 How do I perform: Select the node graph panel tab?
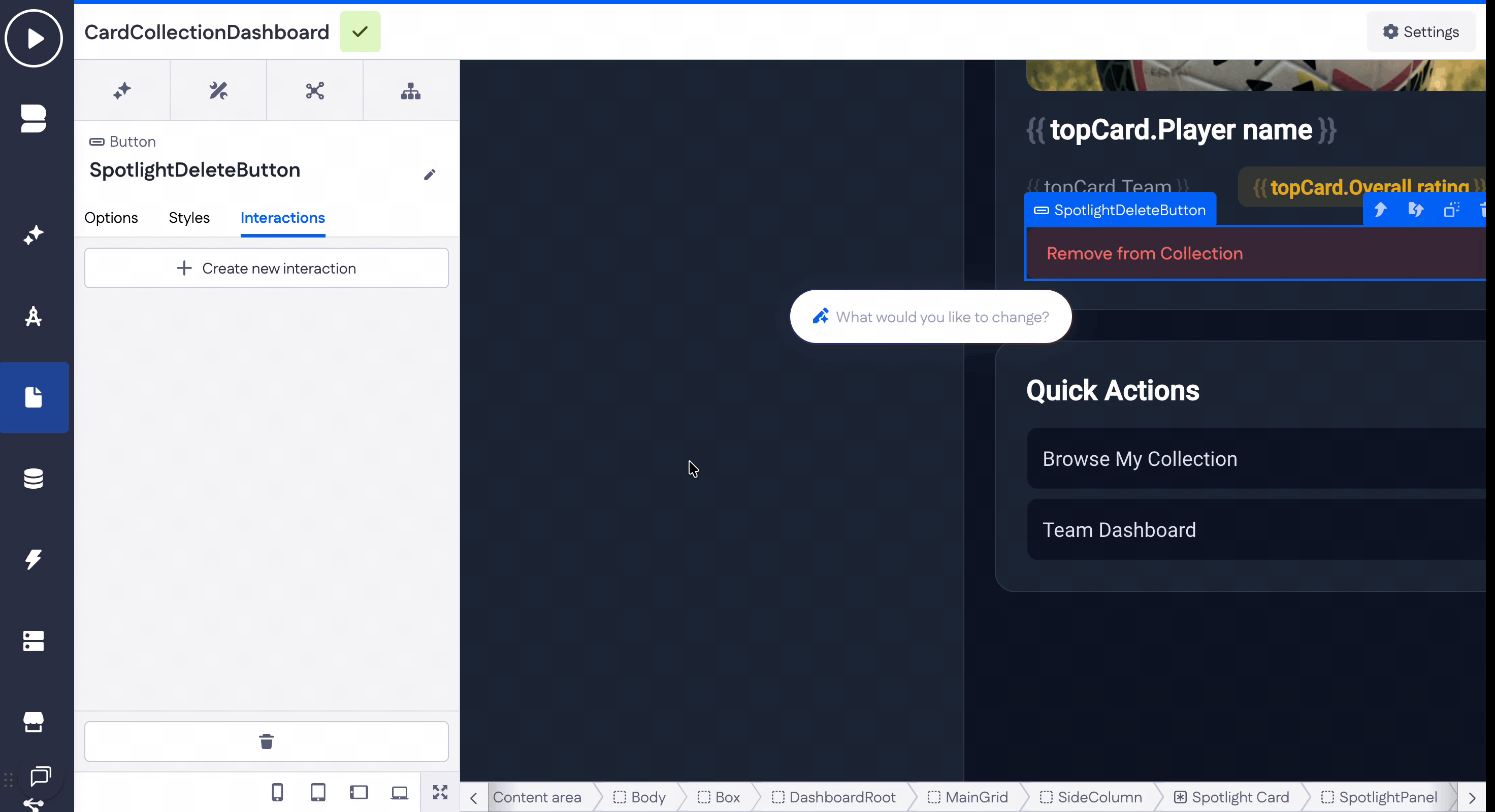[x=314, y=90]
